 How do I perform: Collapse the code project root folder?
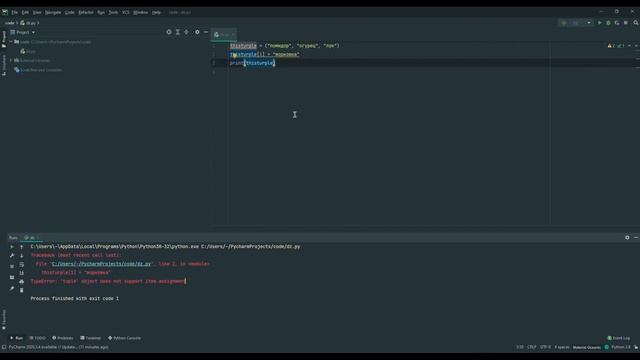(11, 42)
